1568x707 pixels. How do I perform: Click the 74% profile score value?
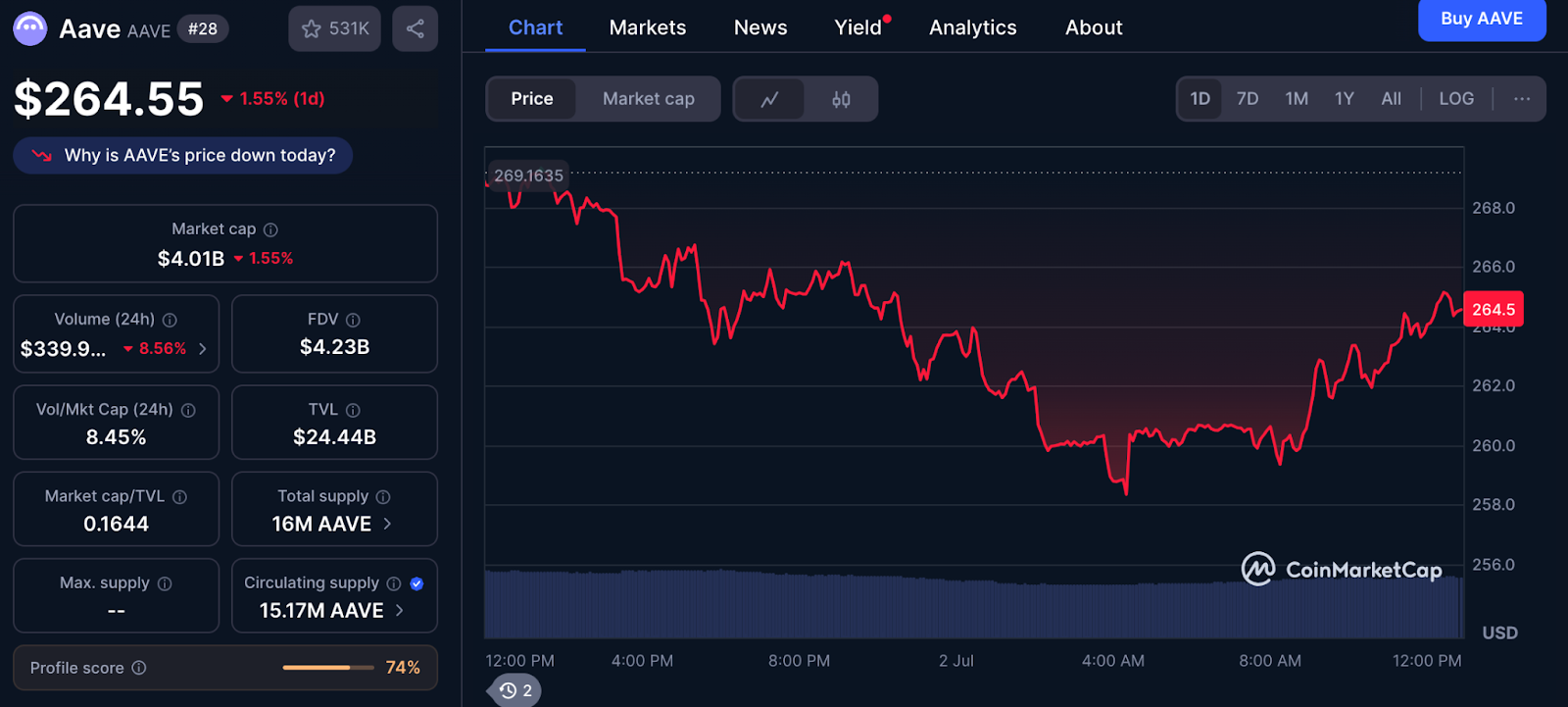point(403,668)
